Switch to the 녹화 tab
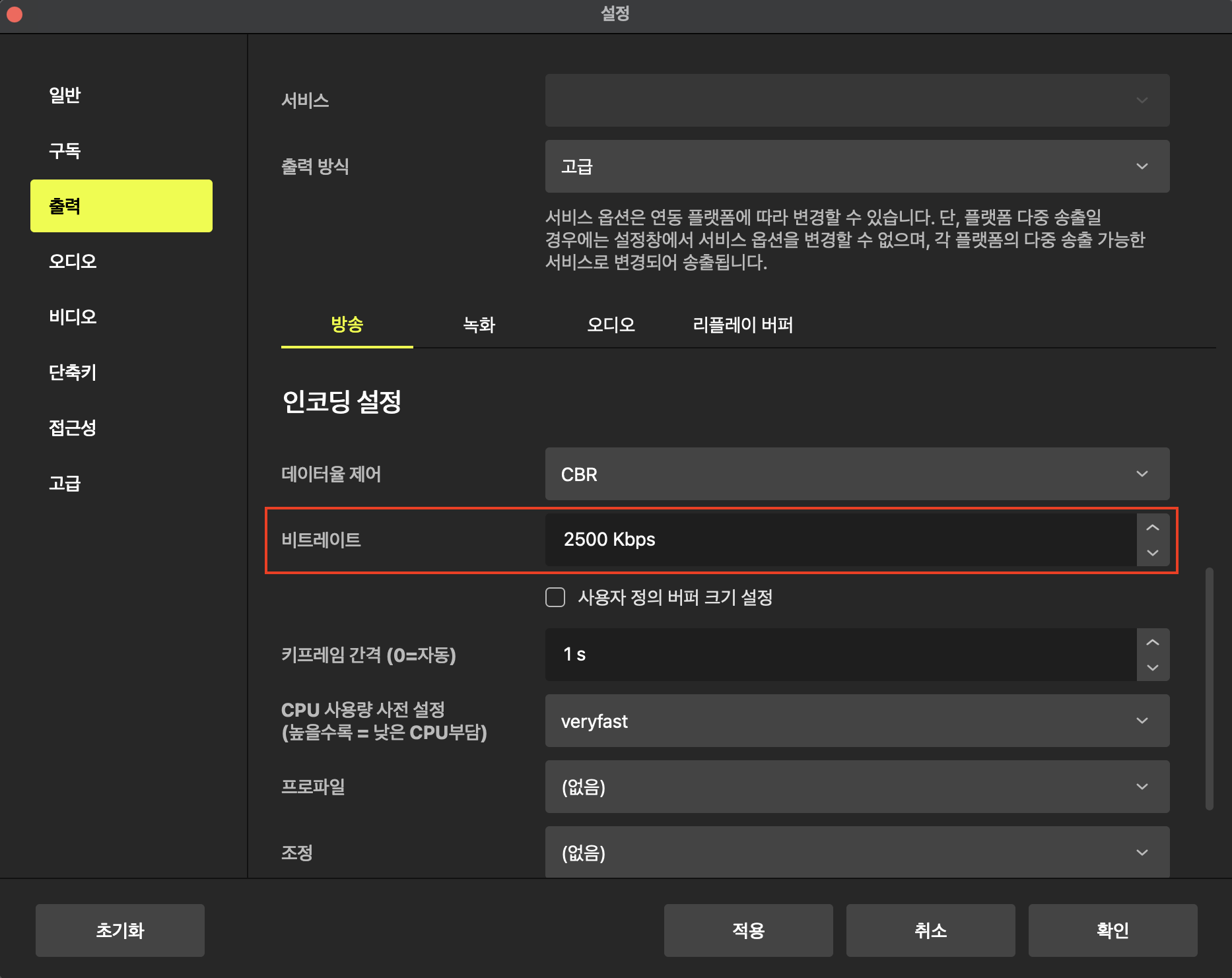1232x978 pixels. [x=479, y=325]
